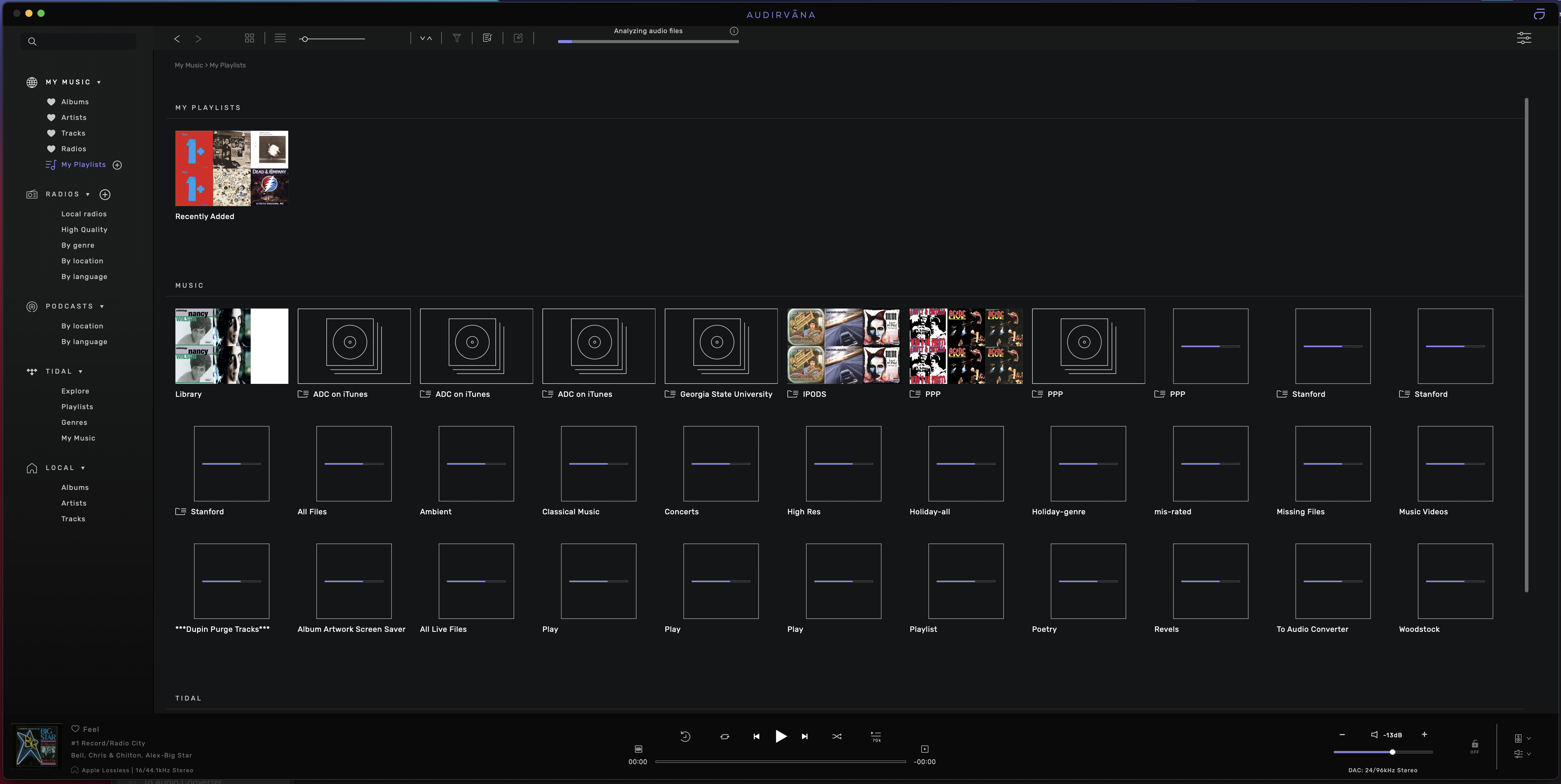
Task: Restart track with replay icon
Action: click(685, 736)
